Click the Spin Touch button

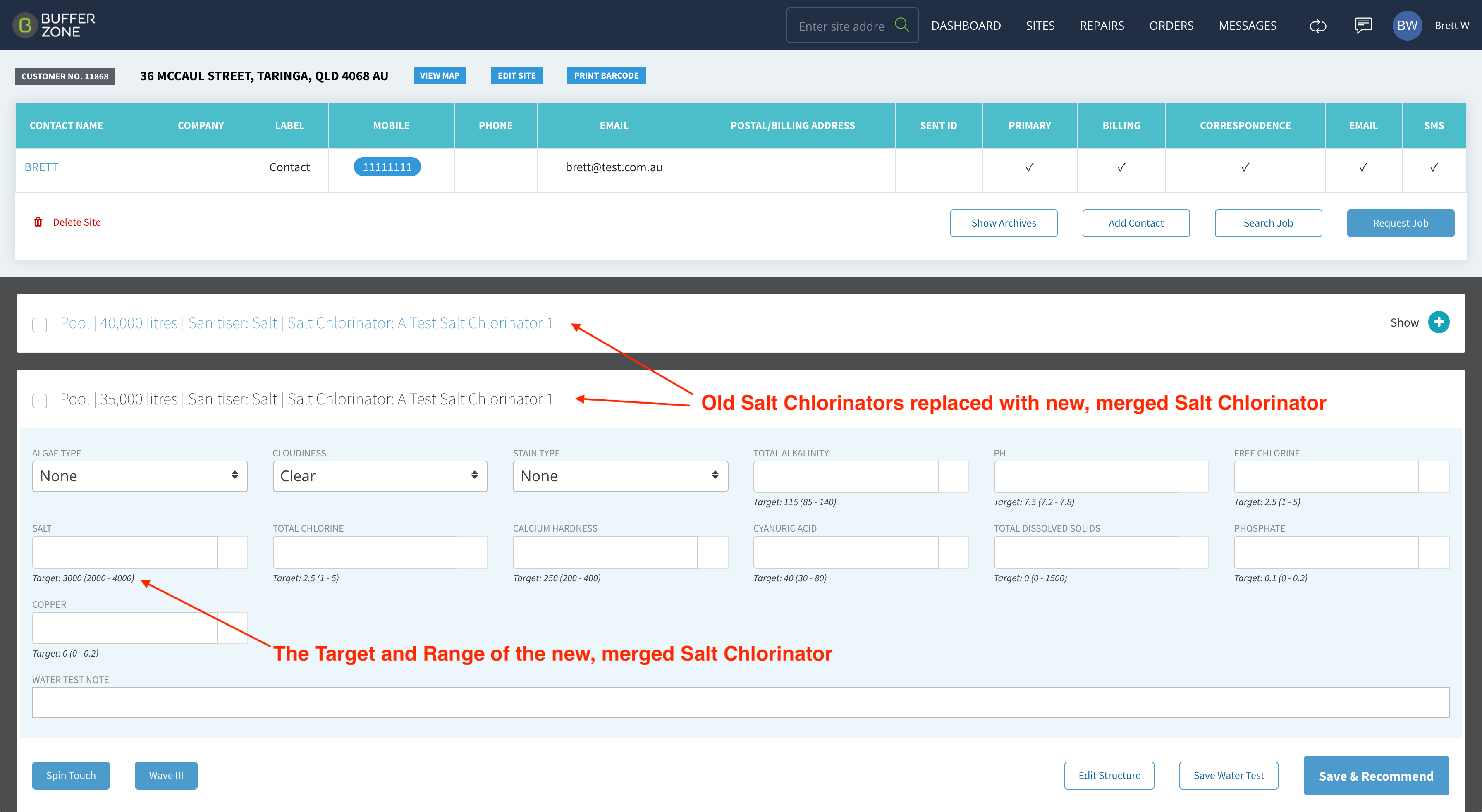click(x=71, y=775)
